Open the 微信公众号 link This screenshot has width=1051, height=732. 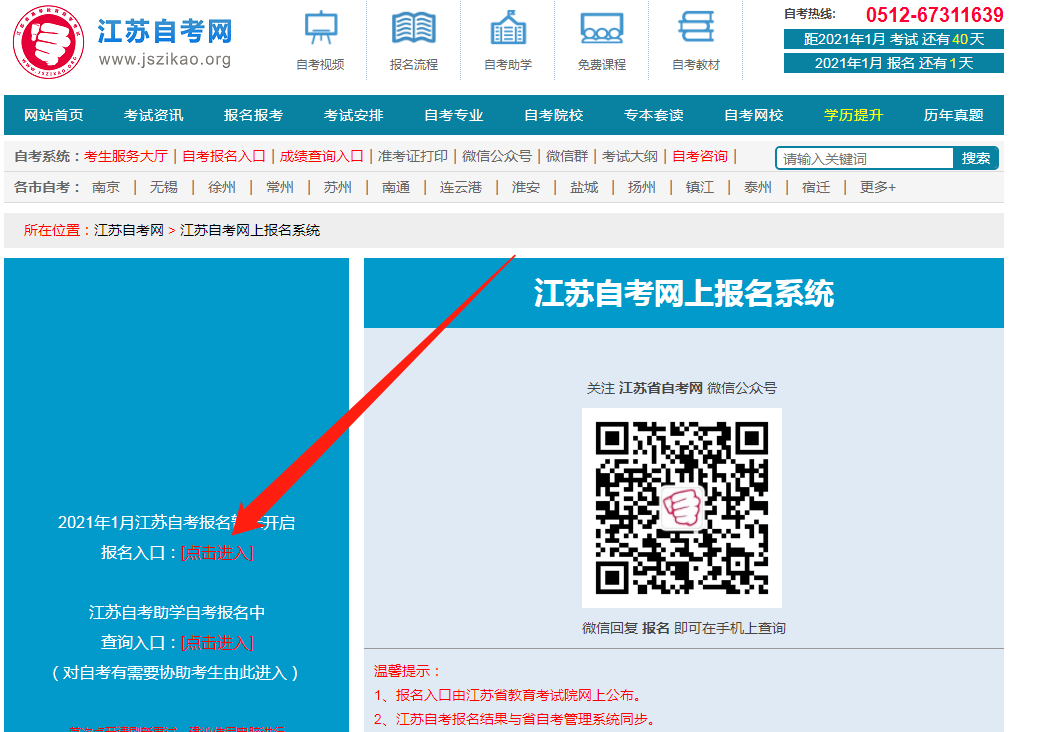pyautogui.click(x=497, y=156)
